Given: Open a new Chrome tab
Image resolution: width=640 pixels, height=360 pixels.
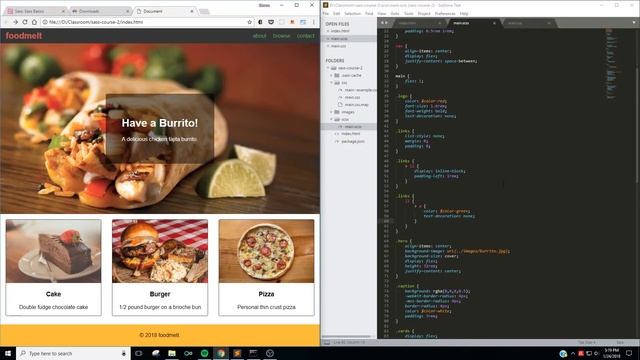Looking at the screenshot, I should tap(204, 11).
